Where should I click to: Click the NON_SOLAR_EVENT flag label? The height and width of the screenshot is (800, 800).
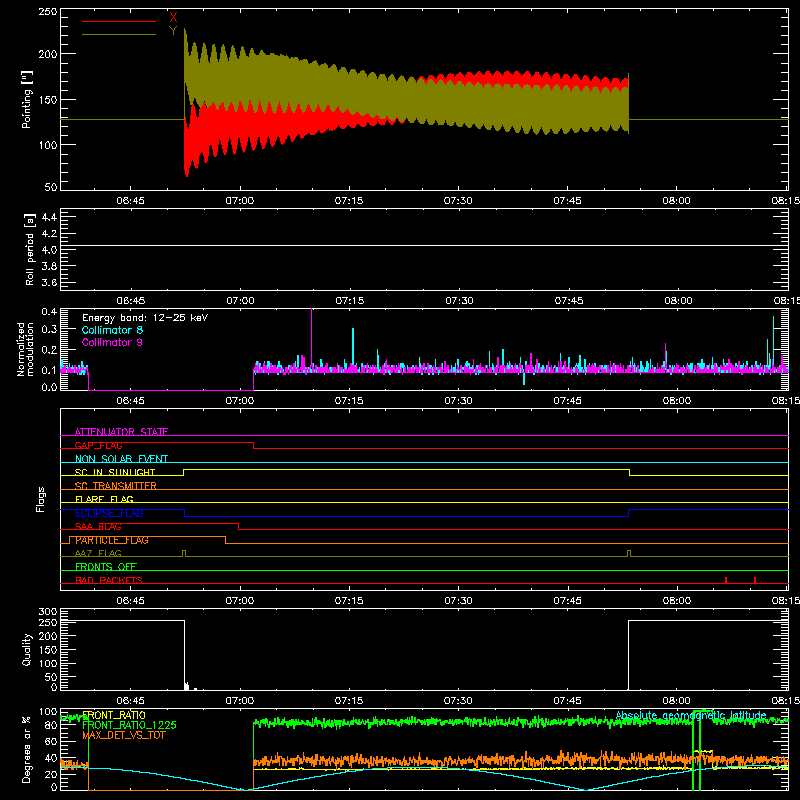[x=121, y=459]
